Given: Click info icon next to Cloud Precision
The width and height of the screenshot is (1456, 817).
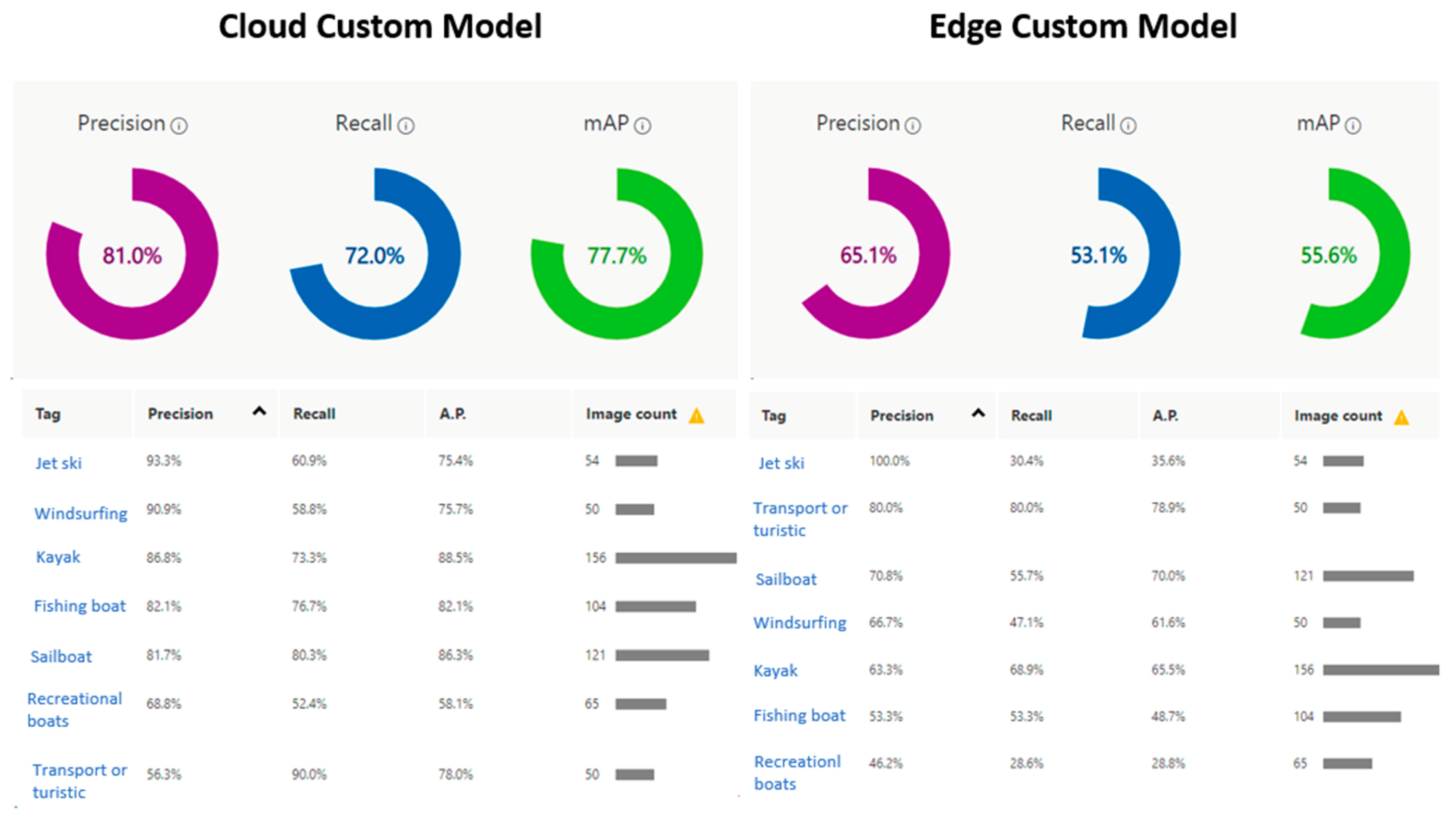Looking at the screenshot, I should tap(179, 126).
